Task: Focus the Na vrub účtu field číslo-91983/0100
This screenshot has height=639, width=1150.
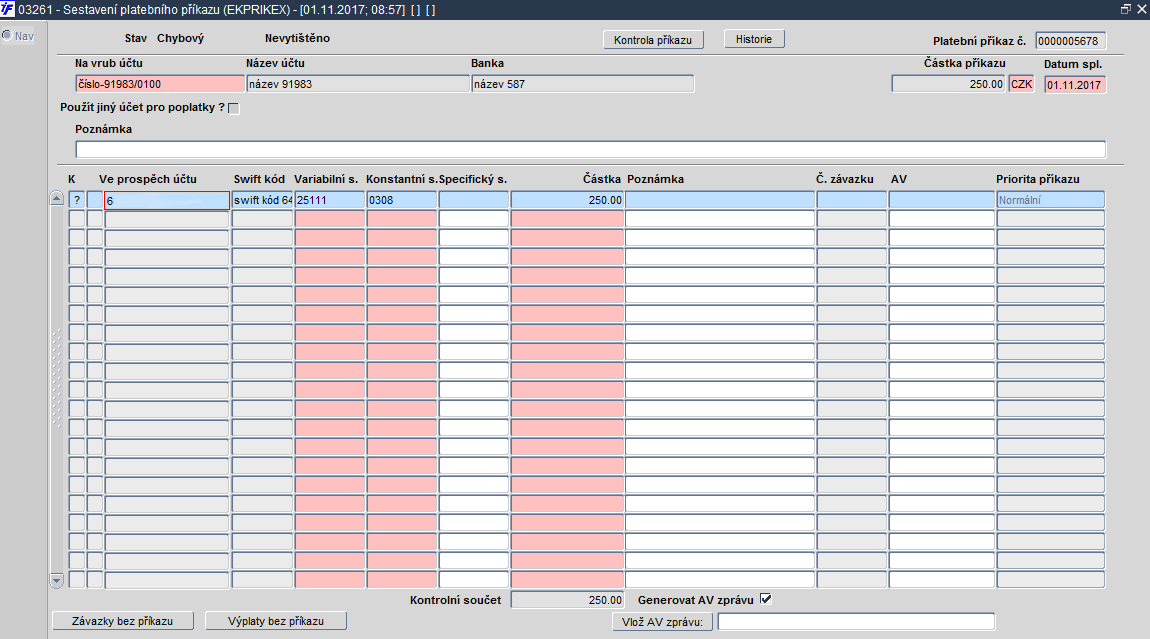Action: pyautogui.click(x=160, y=84)
